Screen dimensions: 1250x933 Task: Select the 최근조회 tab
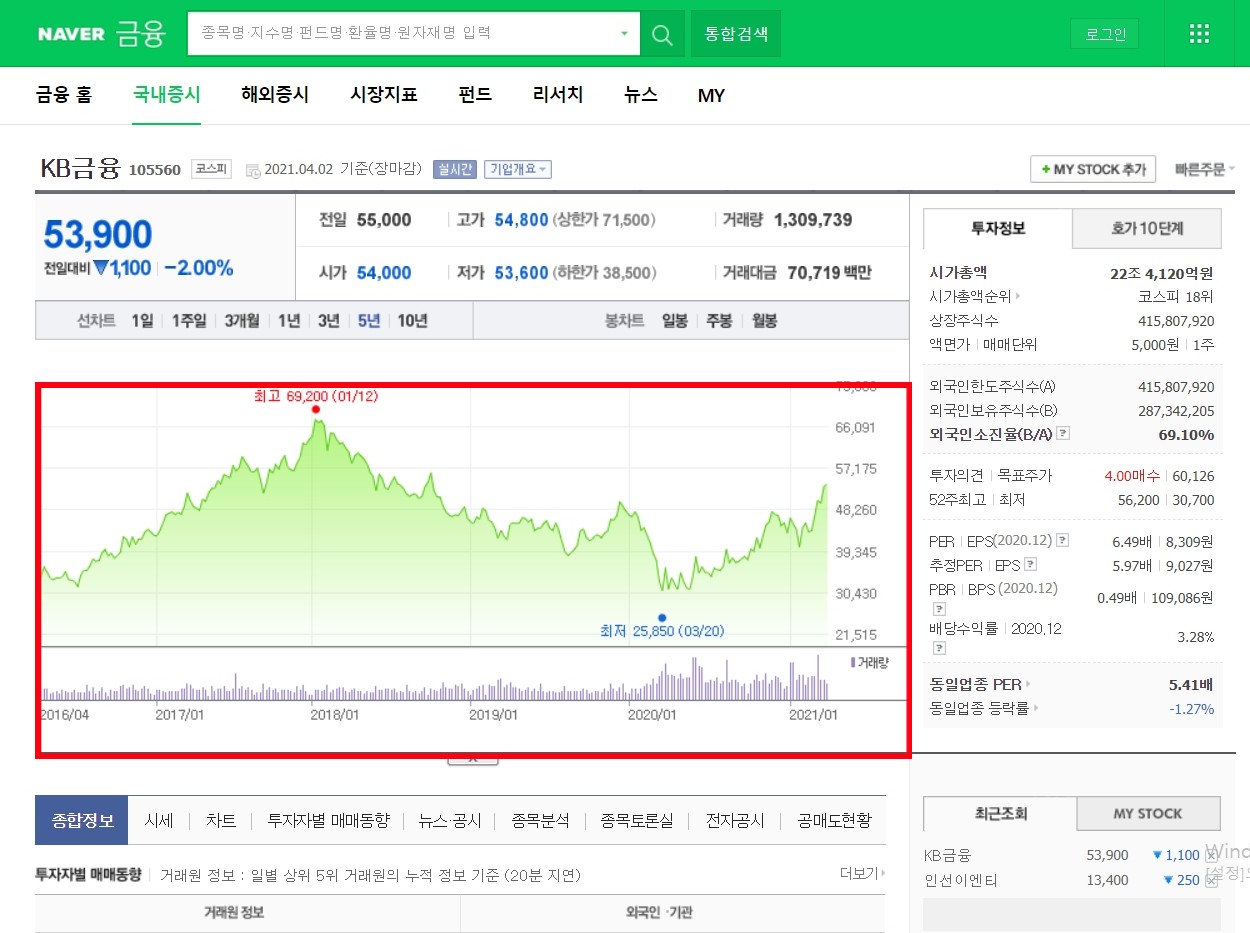(1000, 813)
